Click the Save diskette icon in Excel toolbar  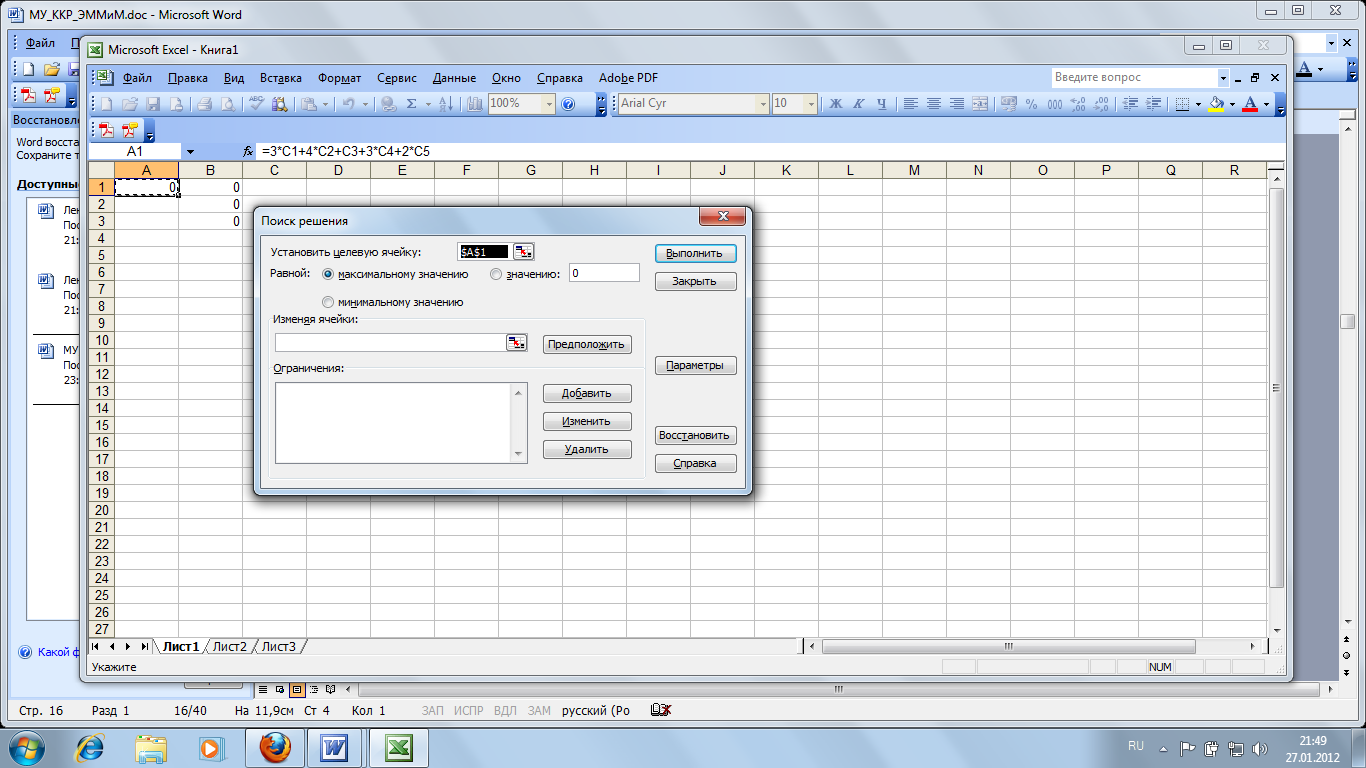tap(153, 103)
